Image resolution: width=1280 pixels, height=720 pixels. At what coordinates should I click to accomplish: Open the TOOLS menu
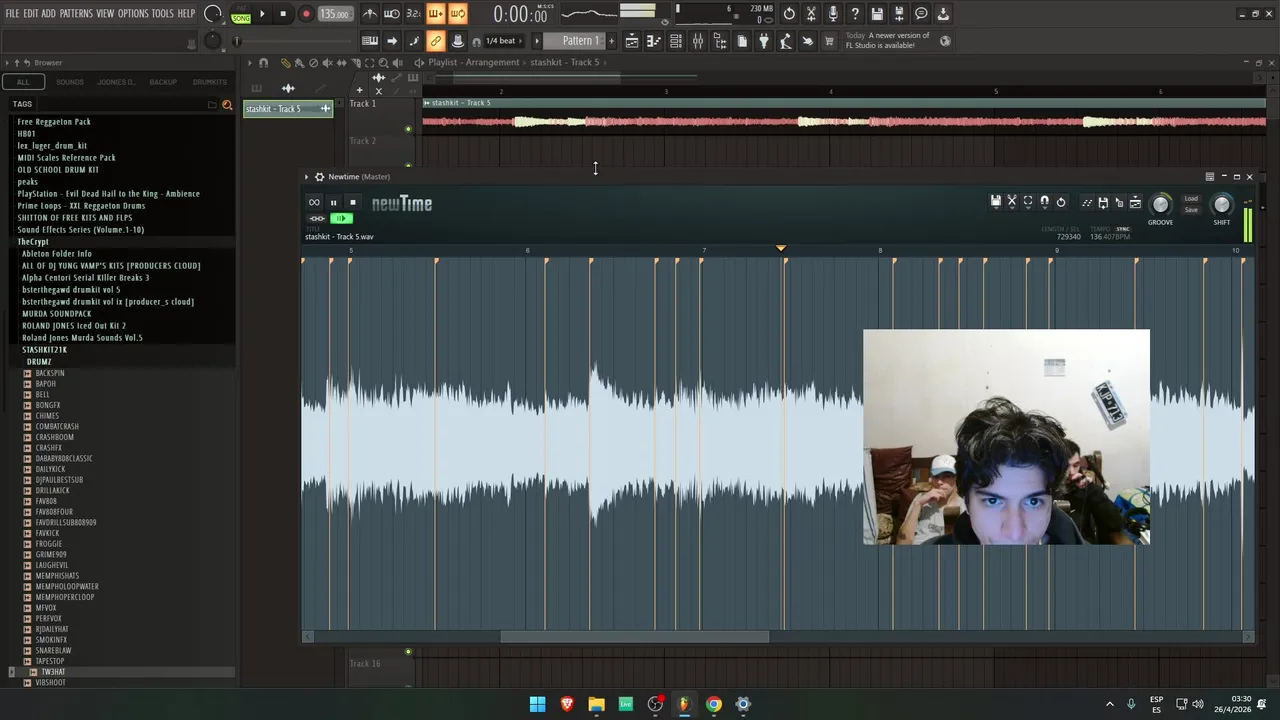coord(163,13)
